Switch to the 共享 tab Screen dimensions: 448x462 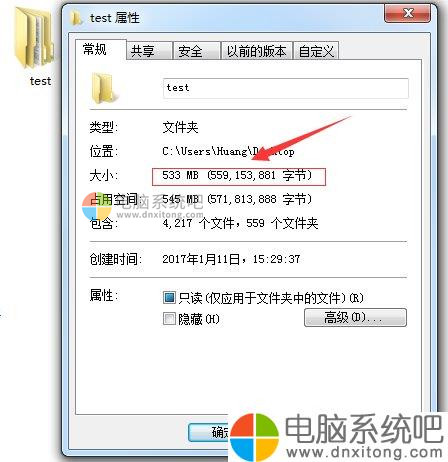tap(149, 51)
